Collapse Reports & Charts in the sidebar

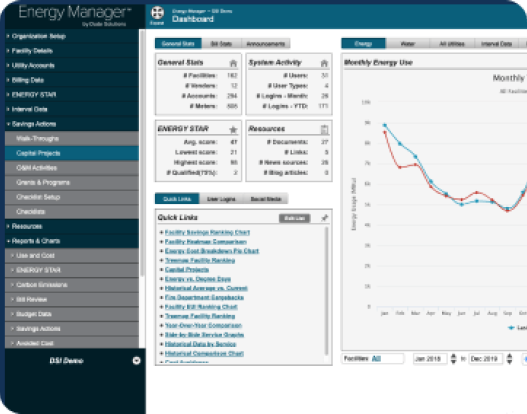72,241
